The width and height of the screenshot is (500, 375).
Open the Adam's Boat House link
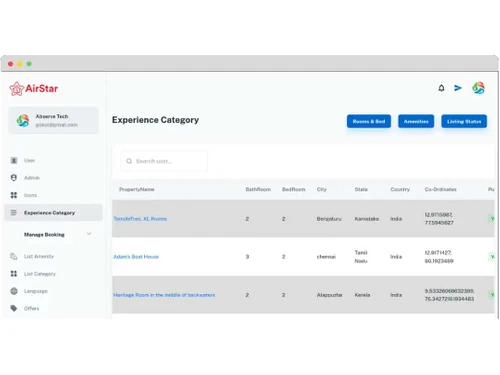pos(136,257)
